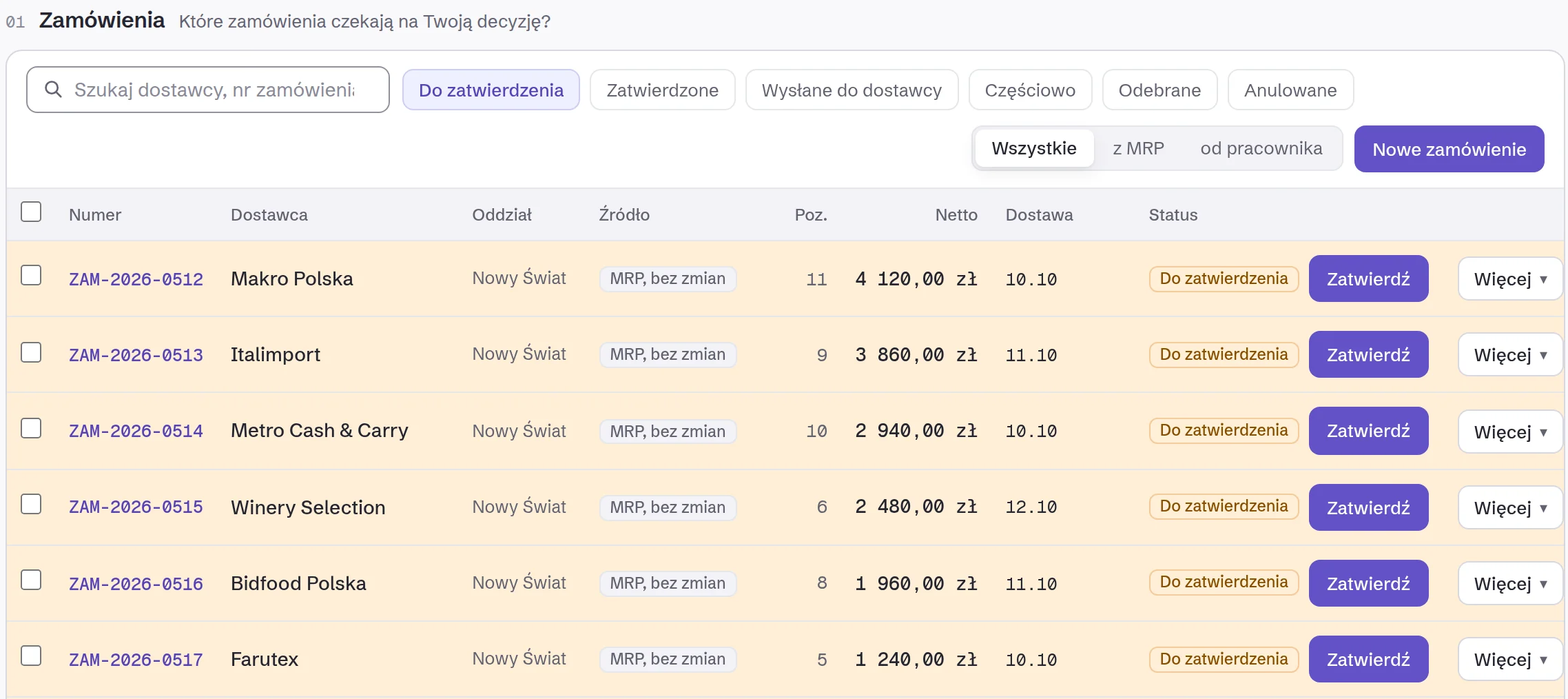Click the MRP, bez zmian tag for Italimport
1568x699 pixels.
click(x=668, y=354)
